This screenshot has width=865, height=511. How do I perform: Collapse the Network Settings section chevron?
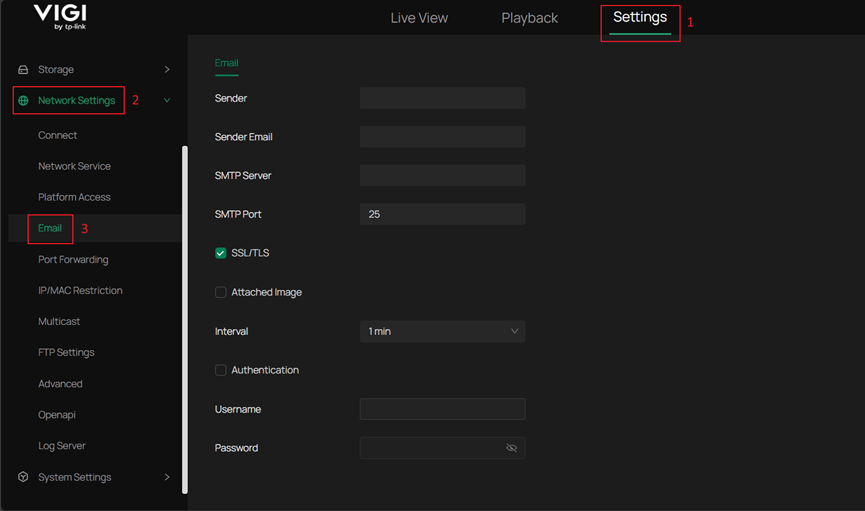click(167, 101)
